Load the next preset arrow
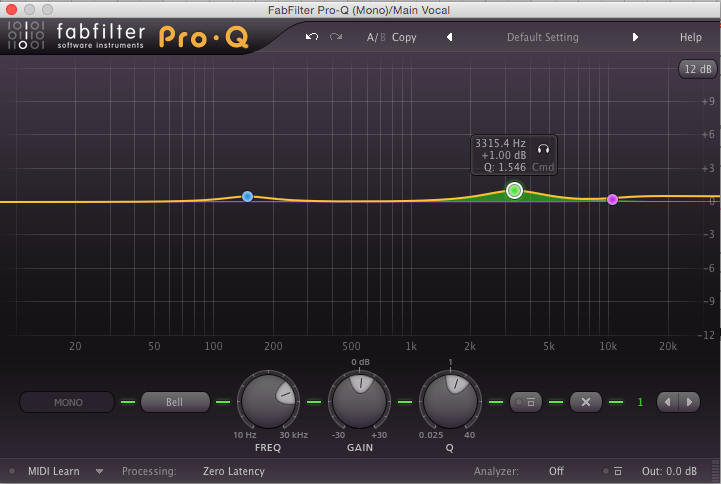The height and width of the screenshot is (484, 721). pyautogui.click(x=635, y=37)
